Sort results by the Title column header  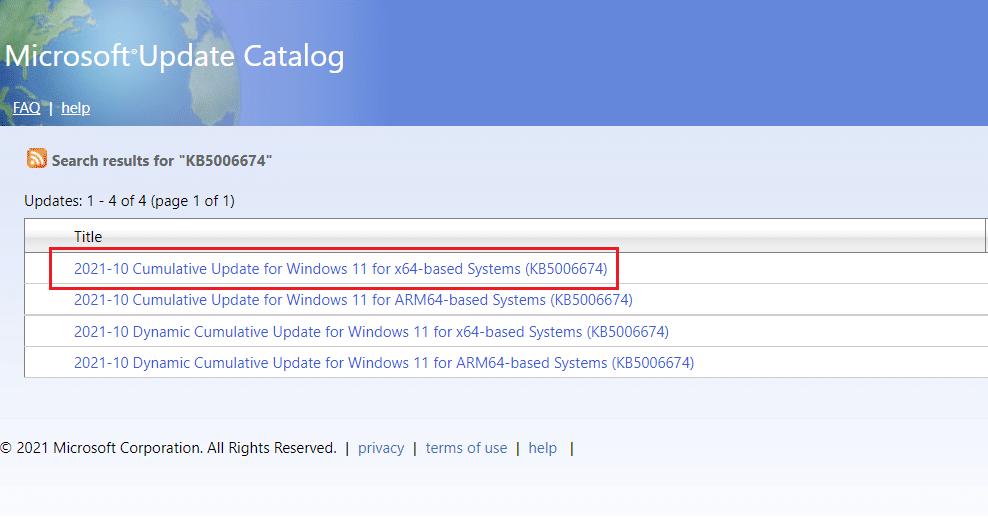pos(88,237)
